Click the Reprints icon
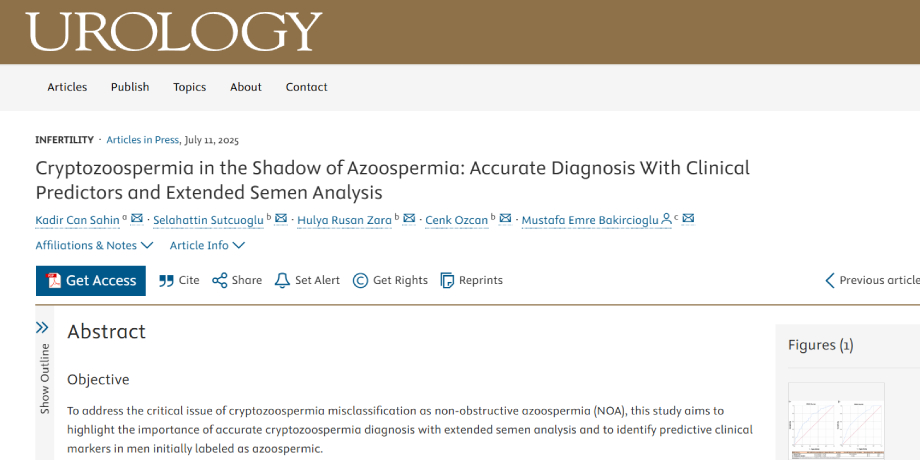920x460 pixels. point(447,281)
